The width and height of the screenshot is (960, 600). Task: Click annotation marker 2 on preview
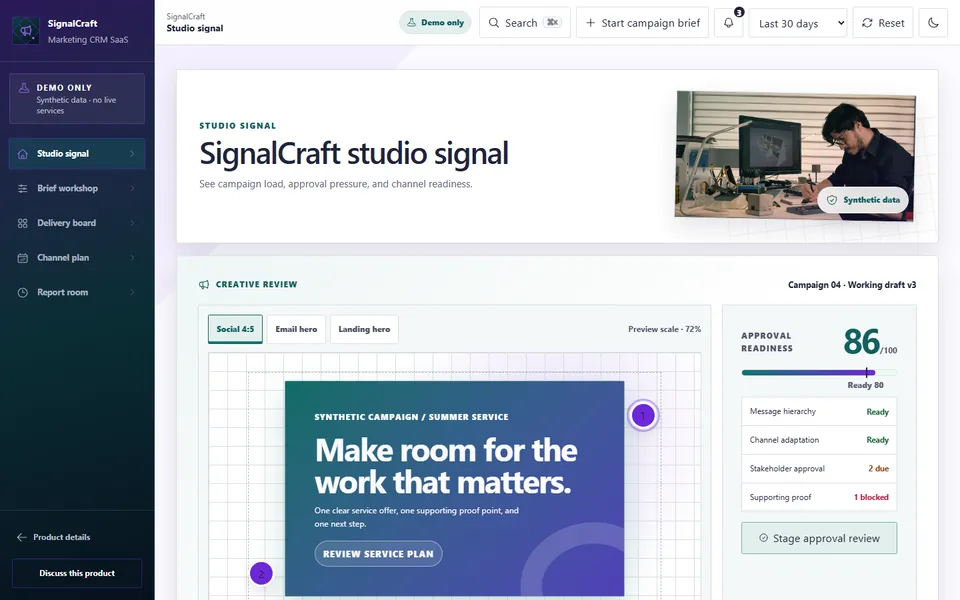click(261, 574)
